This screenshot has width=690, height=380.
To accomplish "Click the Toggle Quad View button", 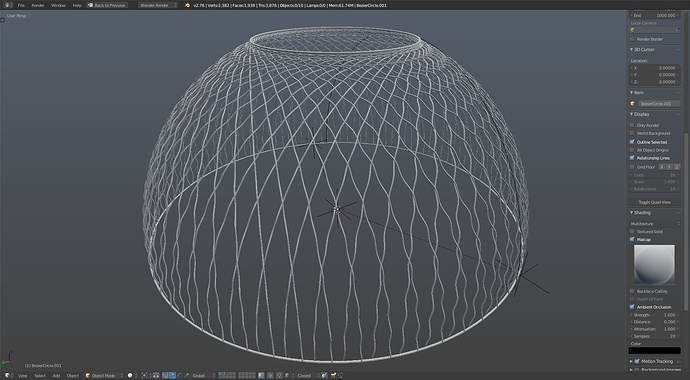I will (x=655, y=202).
